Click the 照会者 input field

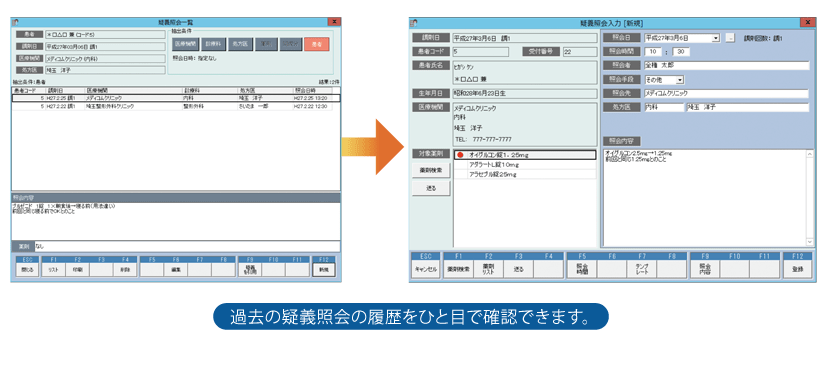click(x=726, y=65)
